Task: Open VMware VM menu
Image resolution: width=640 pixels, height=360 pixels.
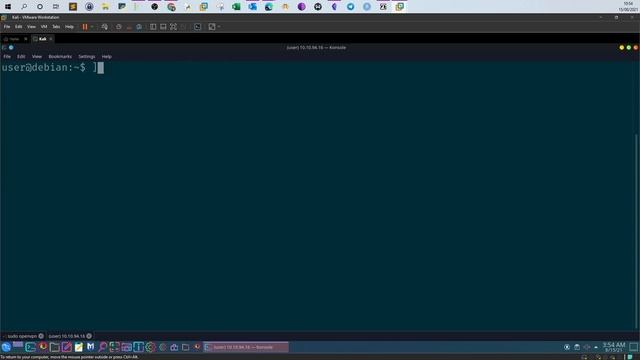Action: tap(44, 27)
